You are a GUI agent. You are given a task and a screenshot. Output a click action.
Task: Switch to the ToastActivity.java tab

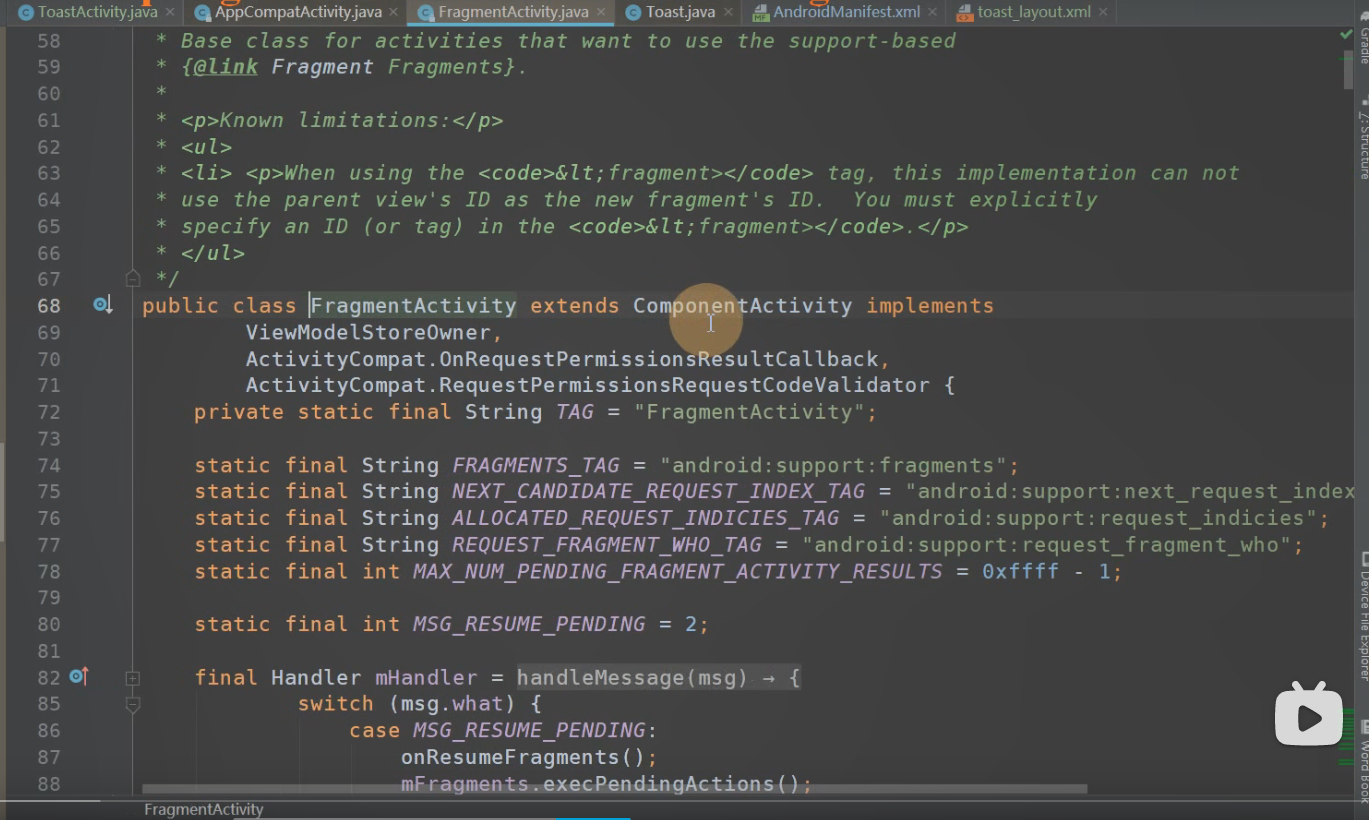[x=97, y=12]
